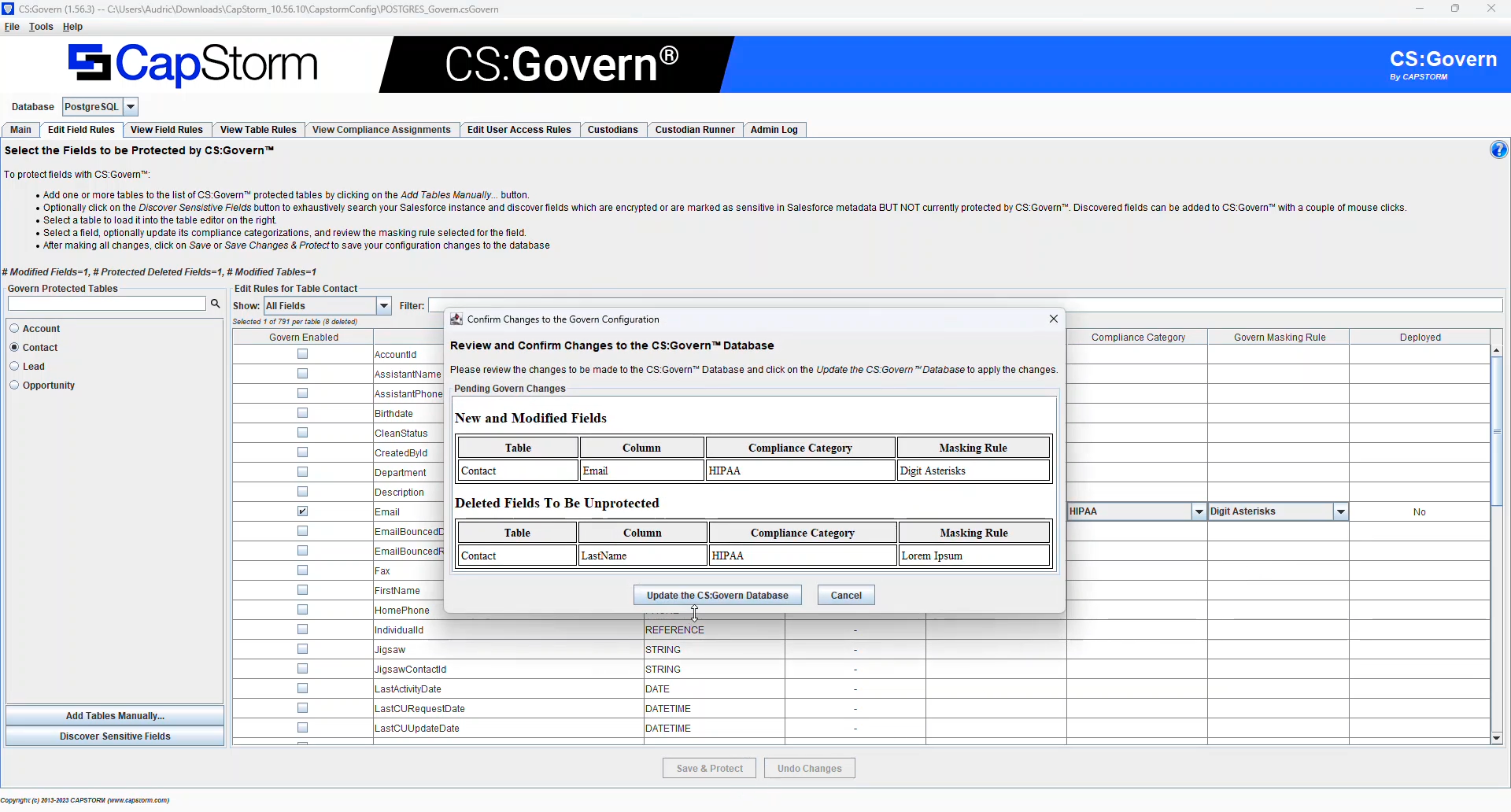Open the HIPAA compliance category dropdown
The width and height of the screenshot is (1511, 812).
tap(1199, 511)
